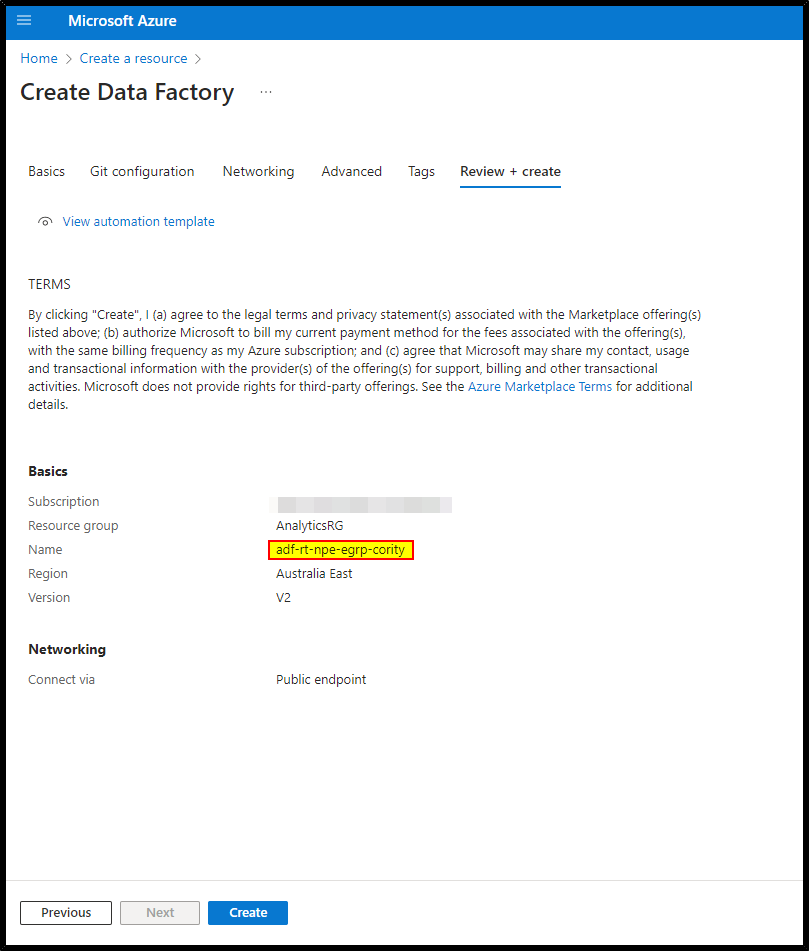Open the Azure portal hamburger menu
The image size is (809, 951).
[x=24, y=21]
